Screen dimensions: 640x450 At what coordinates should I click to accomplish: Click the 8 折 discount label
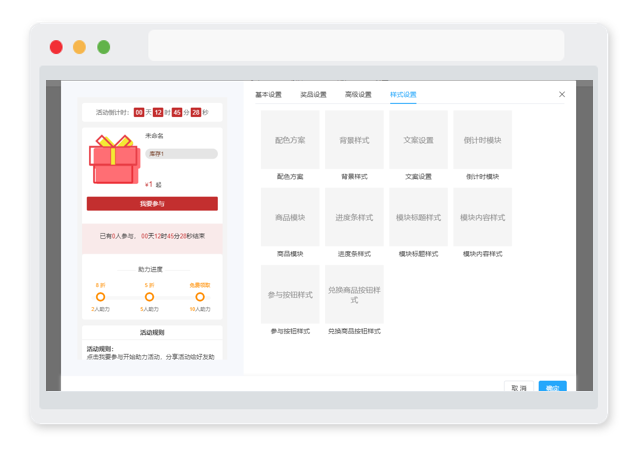click(x=100, y=285)
